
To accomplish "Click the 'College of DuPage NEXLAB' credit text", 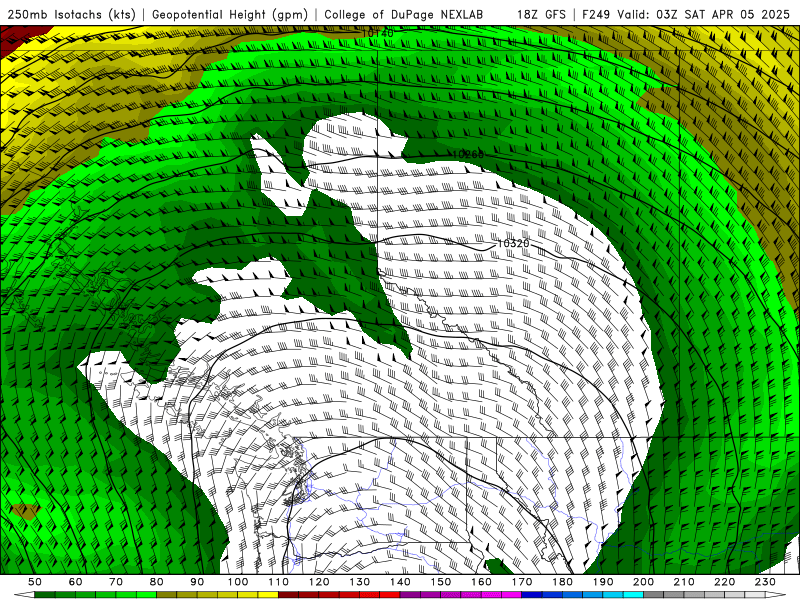I will coord(404,14).
